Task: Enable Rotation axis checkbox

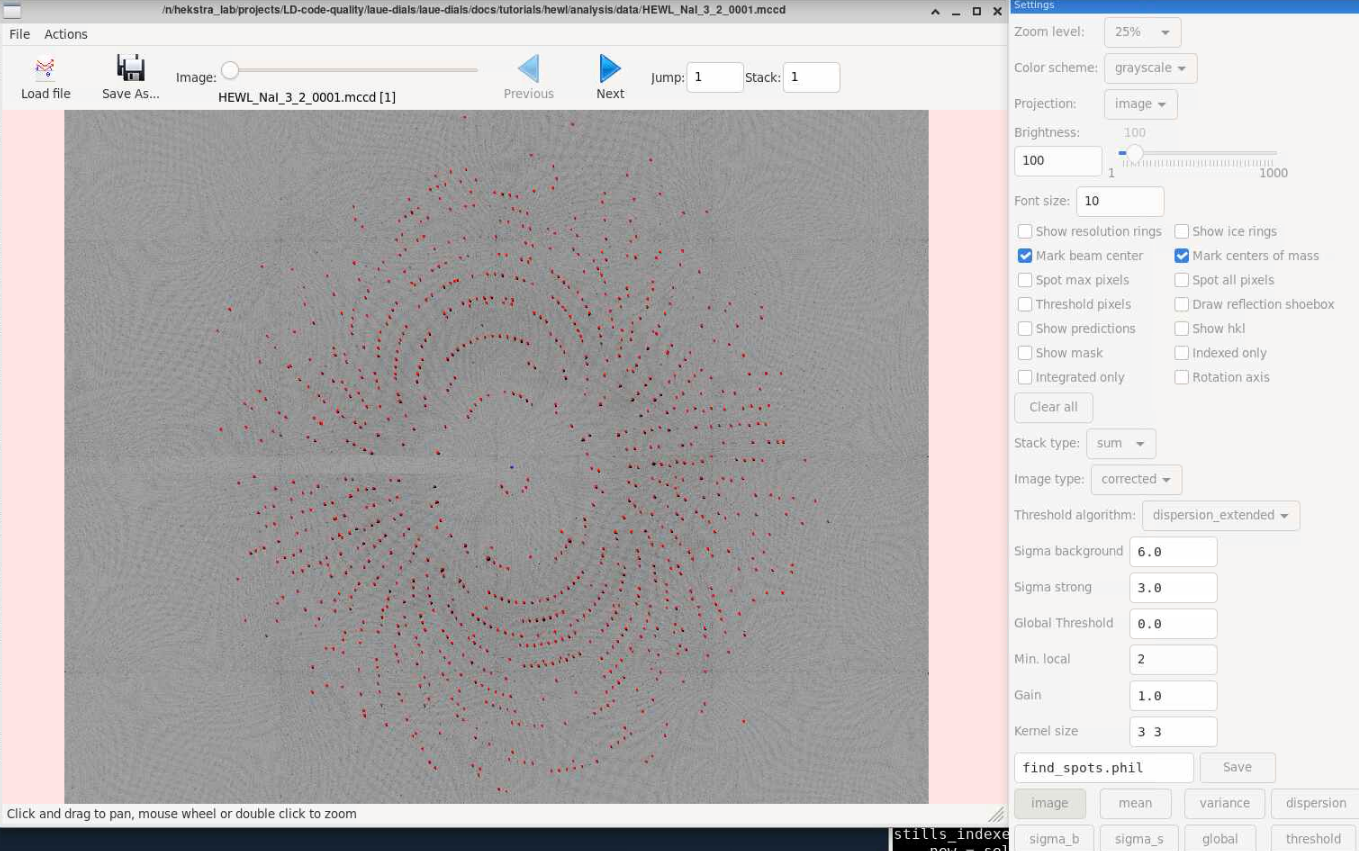Action: click(x=1182, y=377)
